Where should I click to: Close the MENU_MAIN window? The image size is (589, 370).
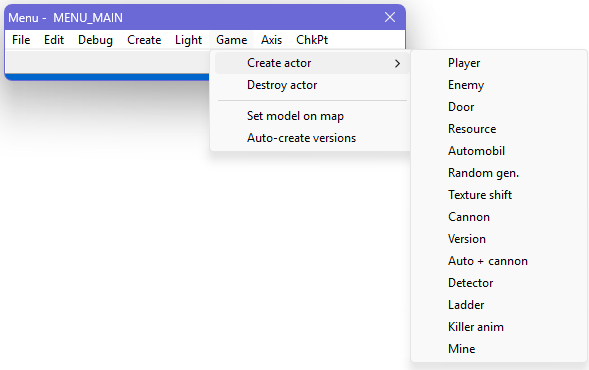click(x=390, y=17)
